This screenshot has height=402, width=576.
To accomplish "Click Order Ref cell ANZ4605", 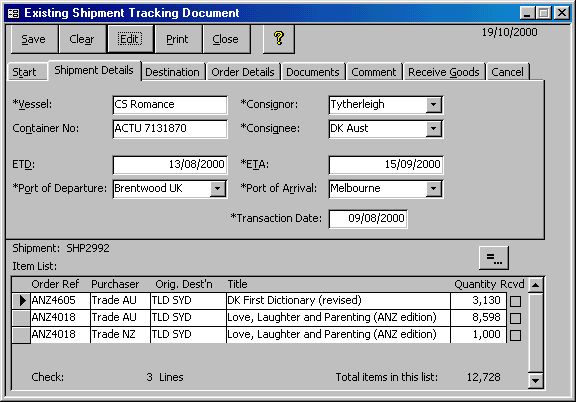I will tap(60, 301).
